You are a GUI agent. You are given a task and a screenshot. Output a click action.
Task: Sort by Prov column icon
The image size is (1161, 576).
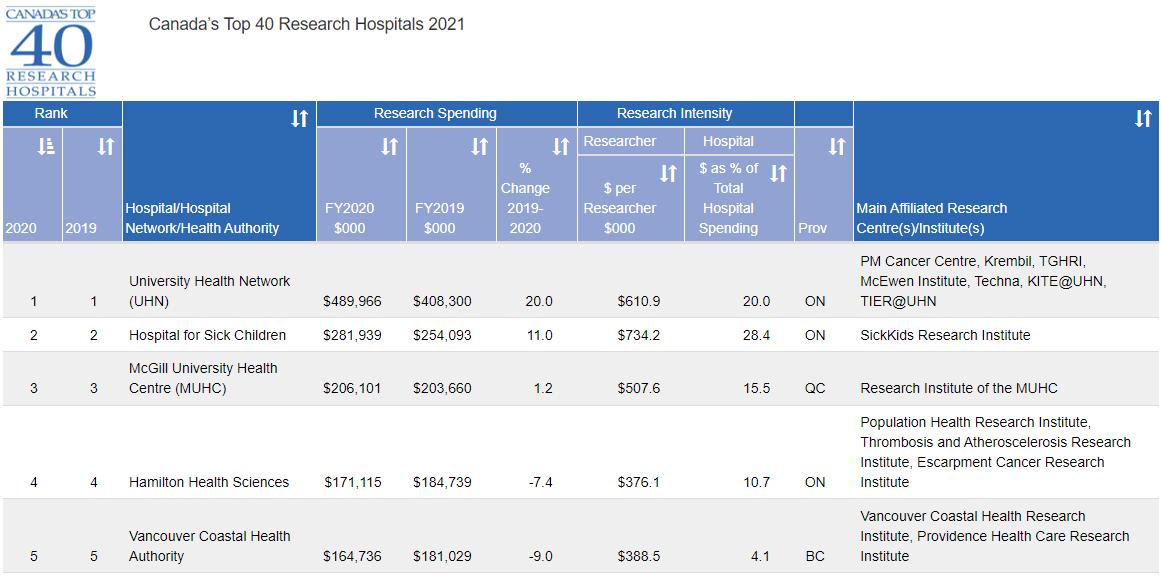tap(837, 147)
